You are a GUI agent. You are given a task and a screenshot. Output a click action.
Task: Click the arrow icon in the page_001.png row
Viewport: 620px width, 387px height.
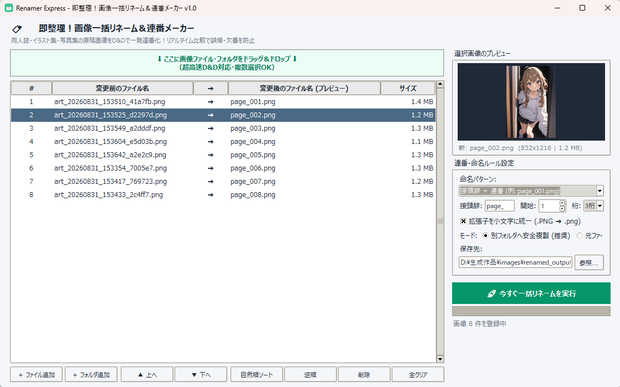(x=210, y=102)
